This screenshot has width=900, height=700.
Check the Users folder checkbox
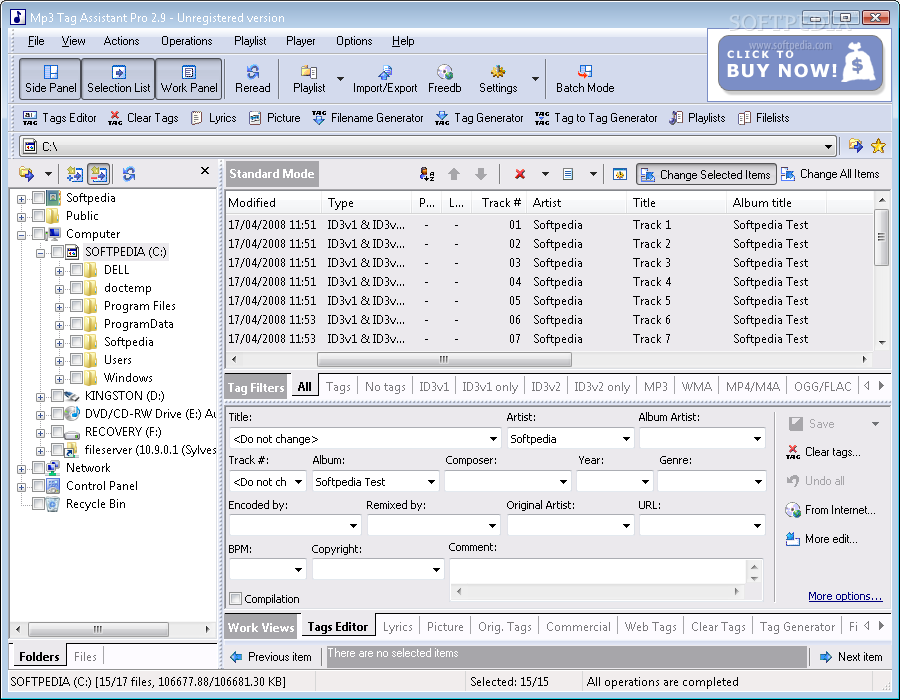coord(76,360)
